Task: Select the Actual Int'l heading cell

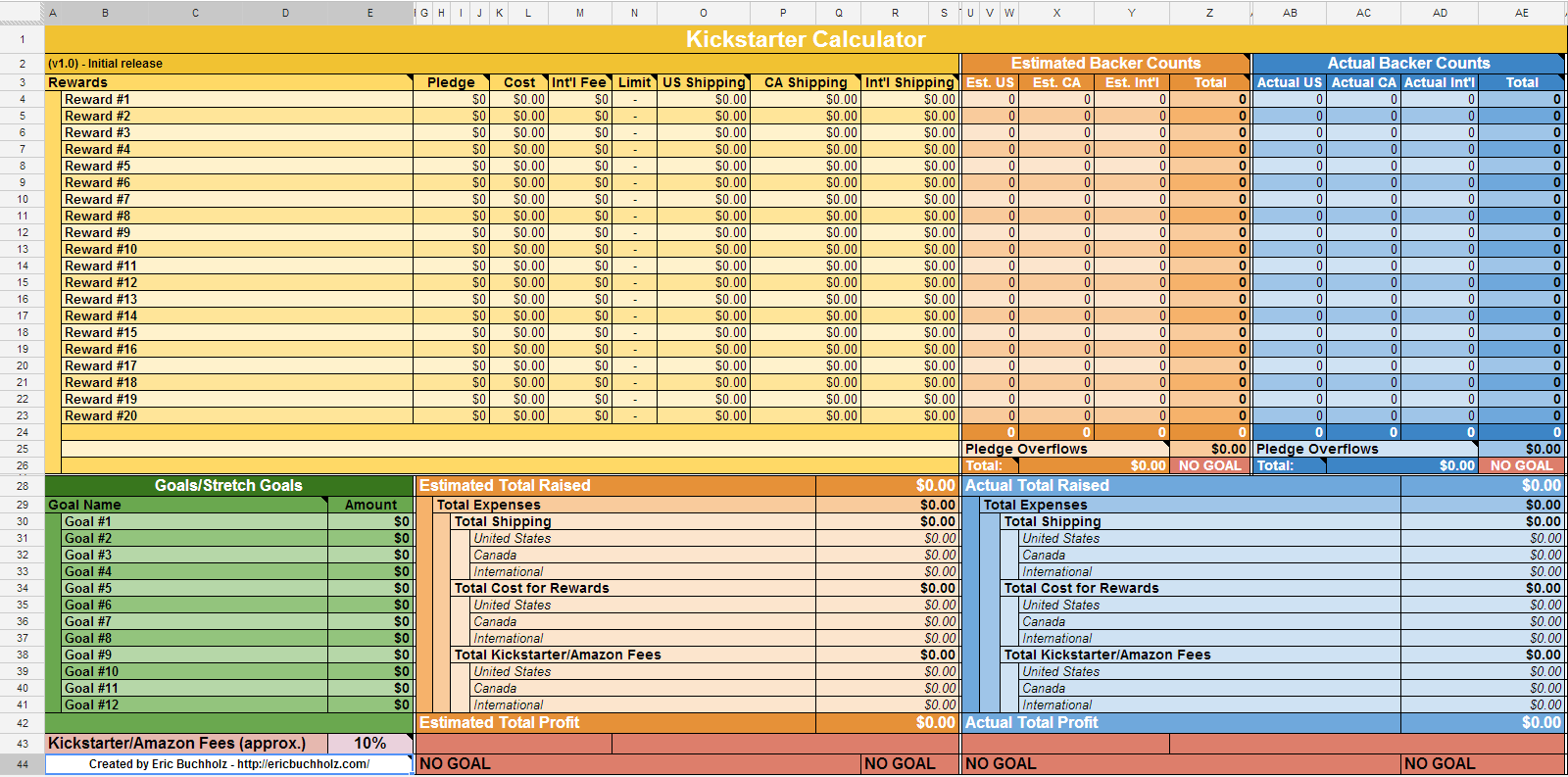Action: 1440,83
